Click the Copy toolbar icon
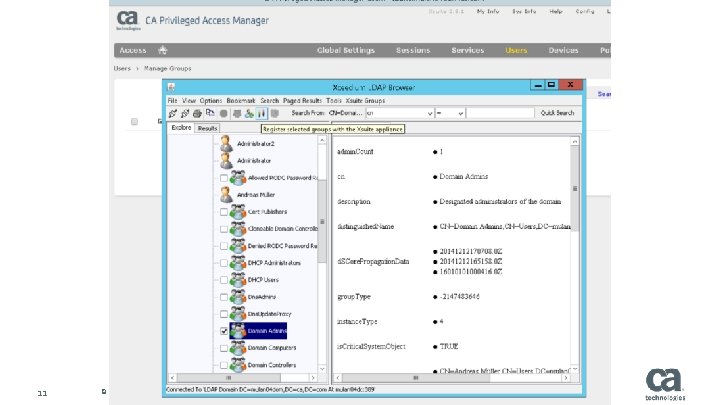 pos(210,113)
